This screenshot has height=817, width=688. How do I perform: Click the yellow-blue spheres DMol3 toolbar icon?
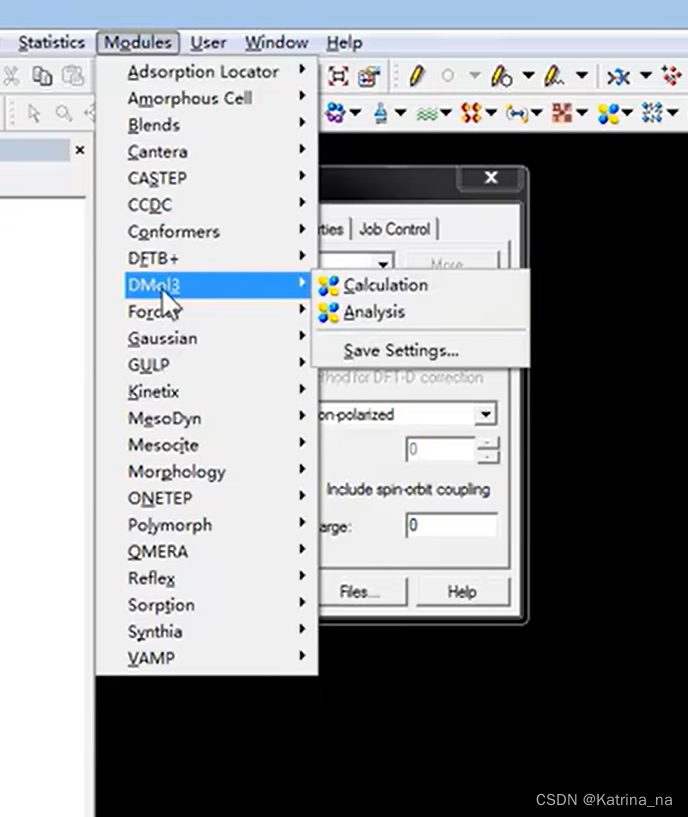(x=608, y=113)
